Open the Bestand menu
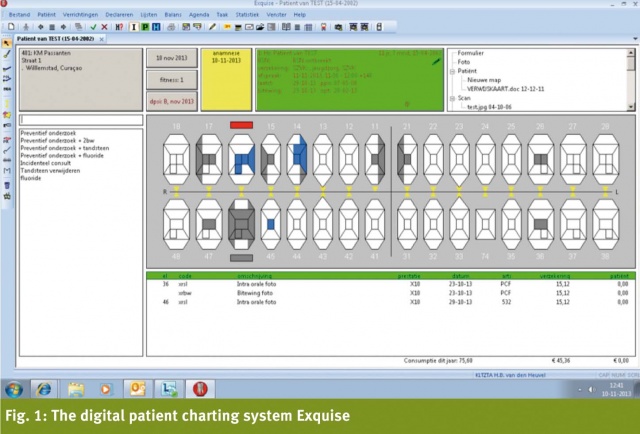This screenshot has width=640, height=434. click(19, 15)
